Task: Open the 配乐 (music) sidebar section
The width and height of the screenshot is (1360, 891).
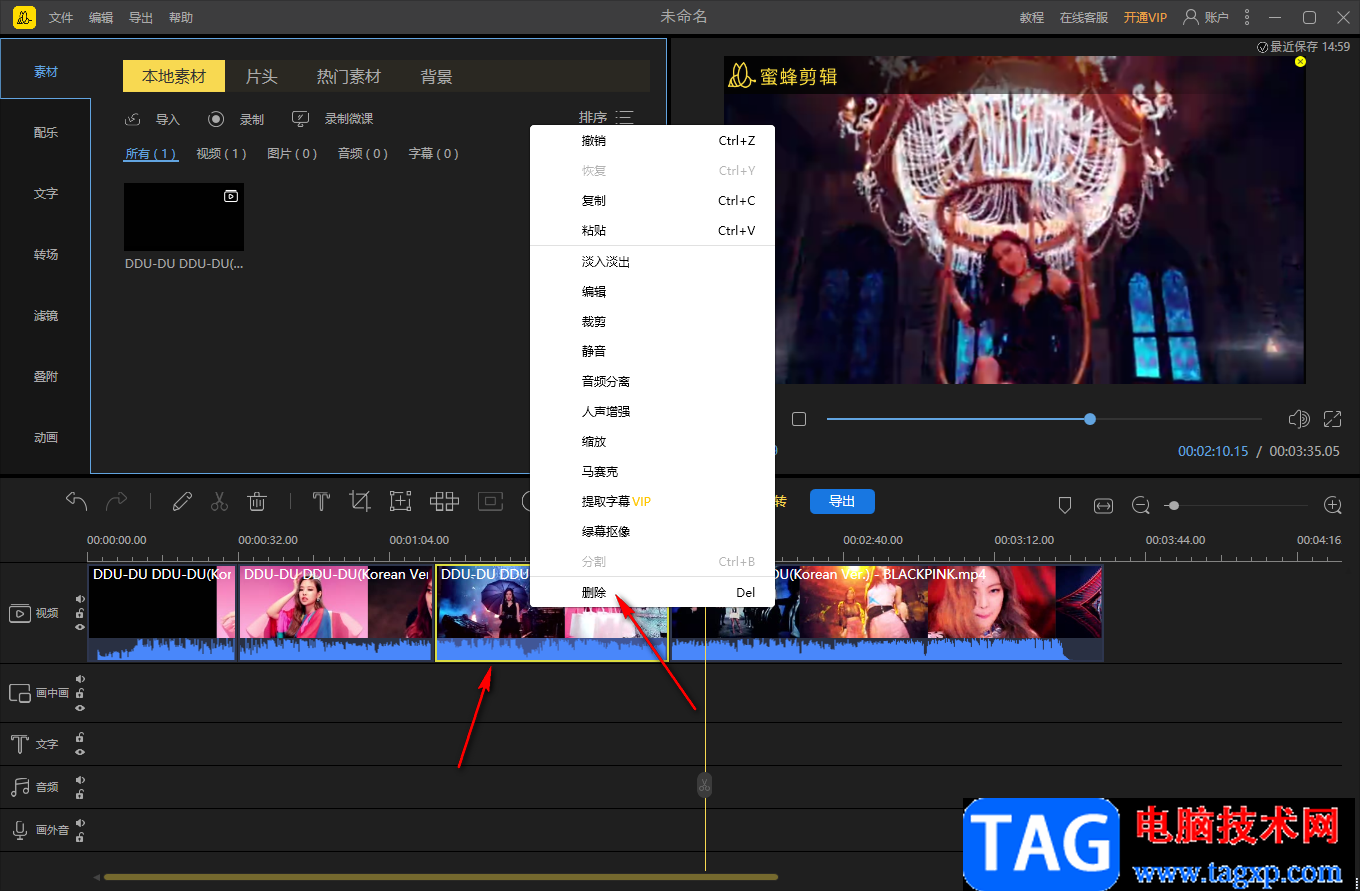Action: [x=46, y=133]
